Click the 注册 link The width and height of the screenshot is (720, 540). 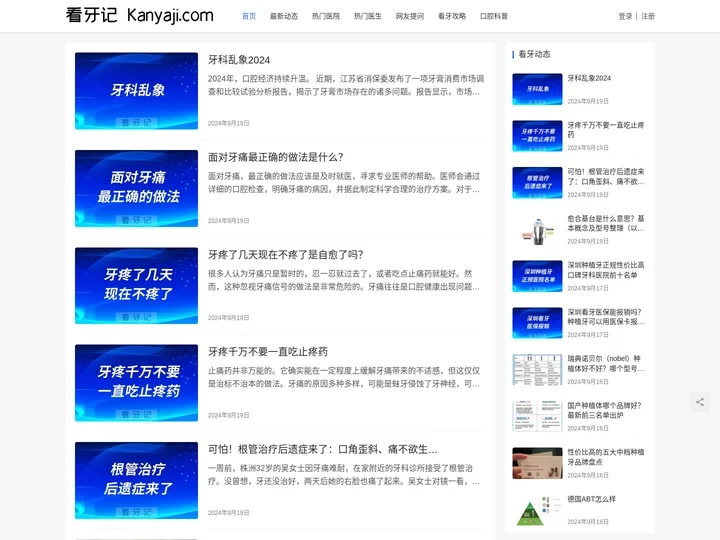647,16
